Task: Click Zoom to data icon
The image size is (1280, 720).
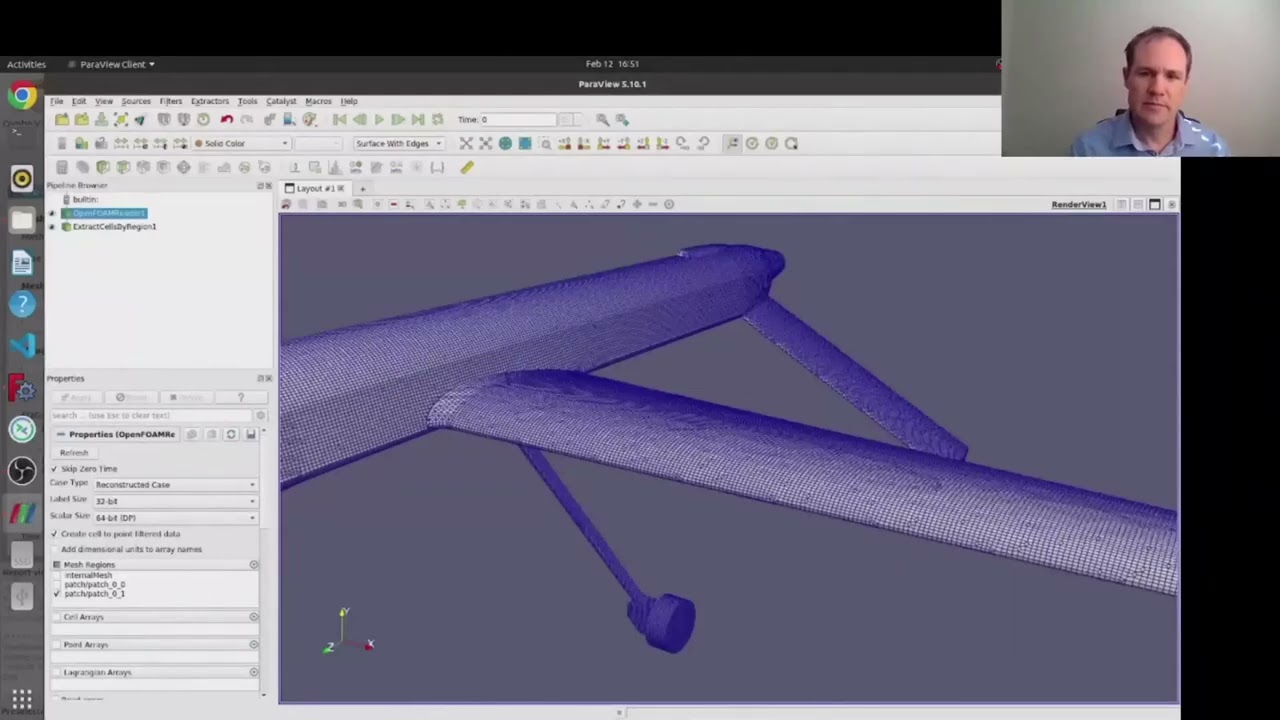Action: (485, 143)
